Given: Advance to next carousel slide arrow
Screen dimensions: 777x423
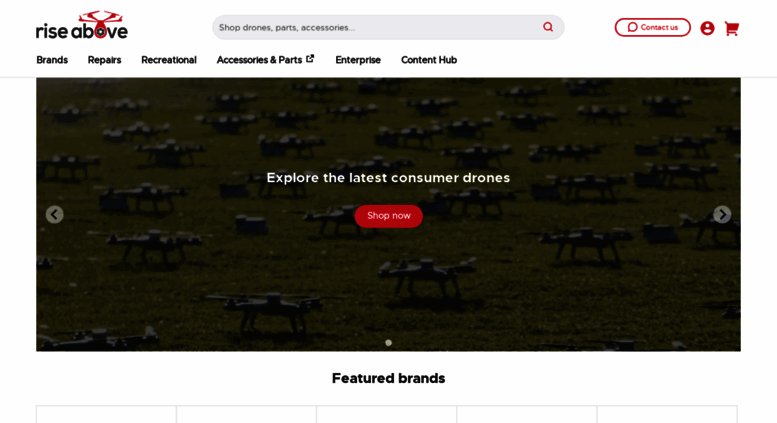Looking at the screenshot, I should point(722,214).
